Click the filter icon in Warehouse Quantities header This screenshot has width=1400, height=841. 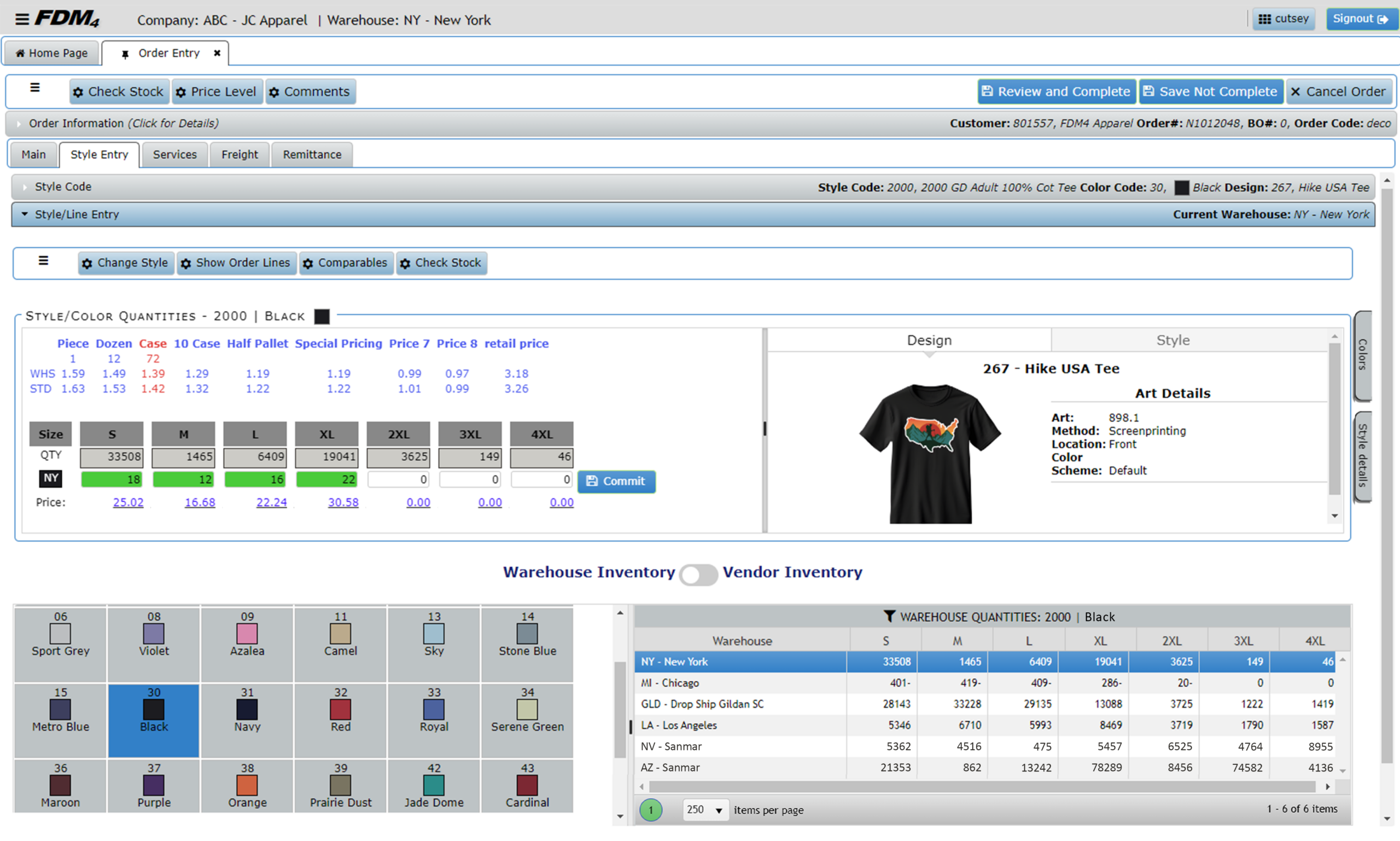pos(889,616)
